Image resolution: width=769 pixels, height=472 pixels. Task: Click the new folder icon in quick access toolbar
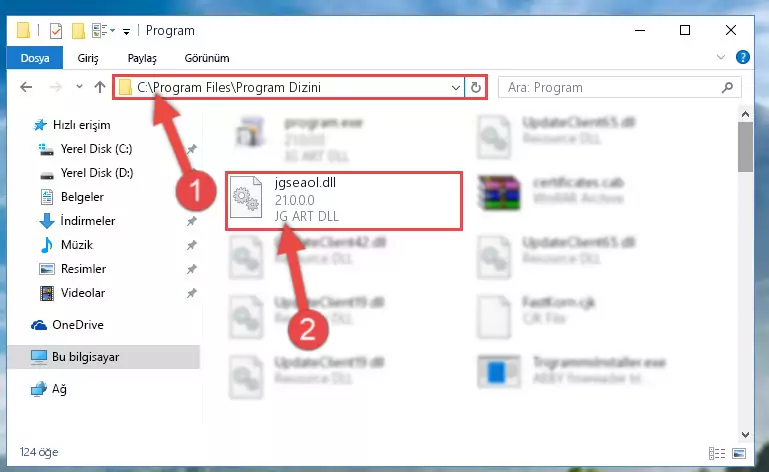click(x=78, y=31)
